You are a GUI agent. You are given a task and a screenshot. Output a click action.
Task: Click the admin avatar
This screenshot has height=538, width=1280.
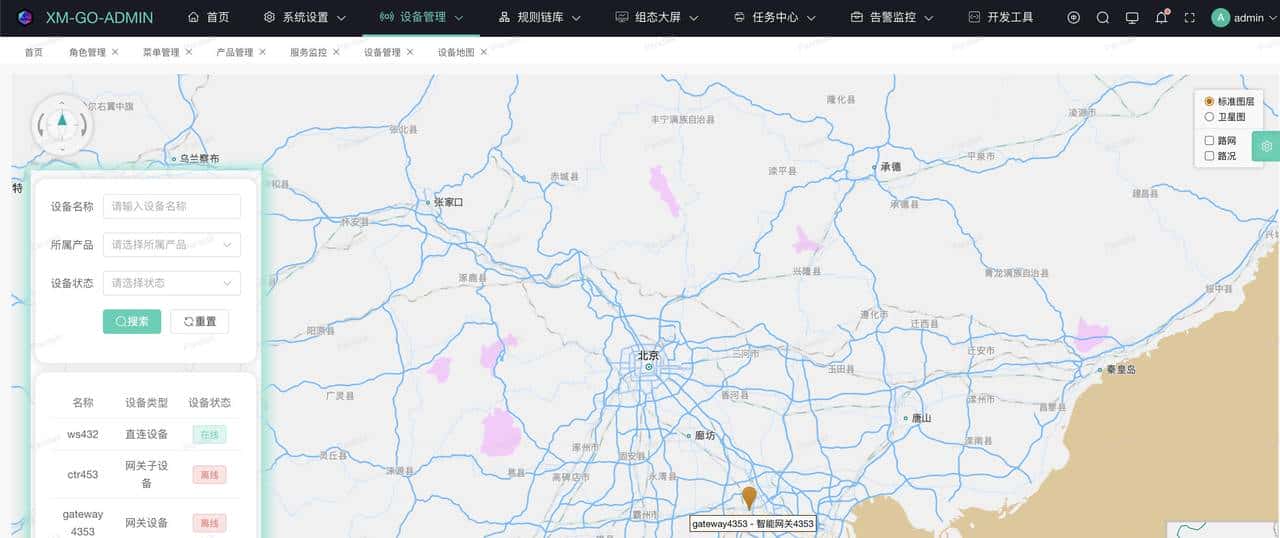[1220, 17]
